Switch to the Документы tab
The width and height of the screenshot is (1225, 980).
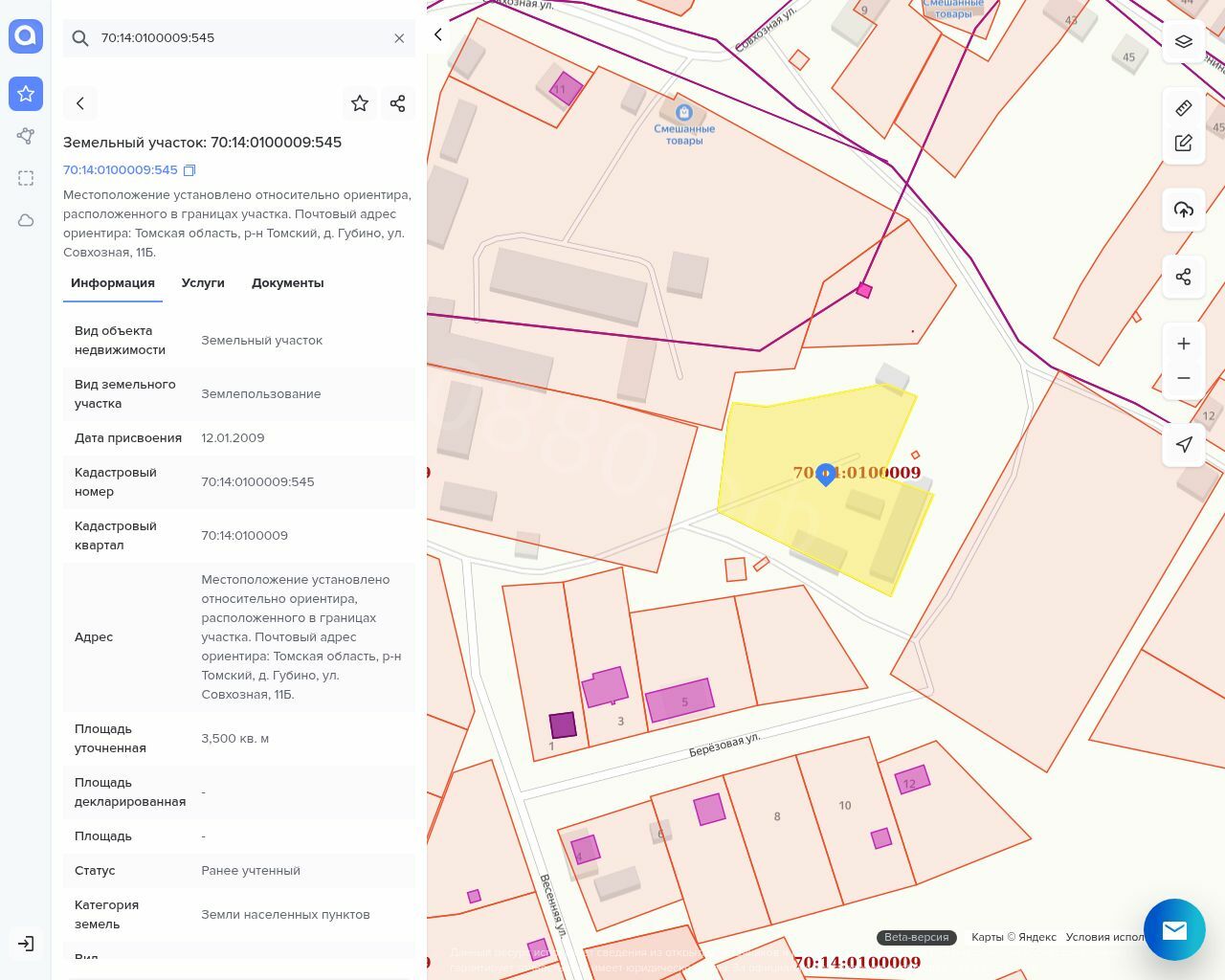click(287, 283)
